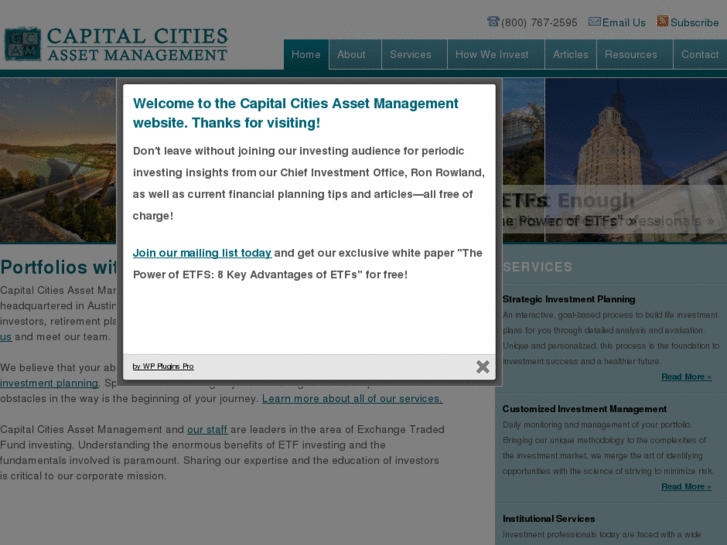Click the envelope icon next to Email Us
727x545 pixels.
pos(594,22)
